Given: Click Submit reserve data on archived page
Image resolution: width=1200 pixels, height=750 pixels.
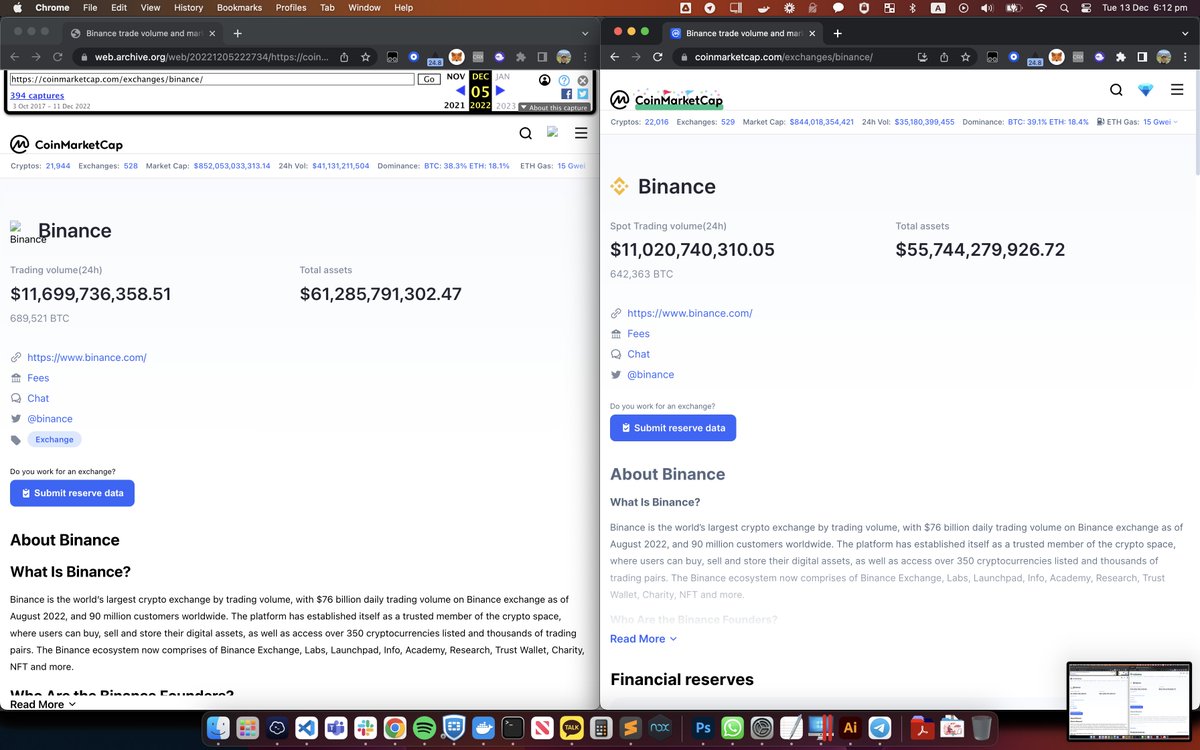Looking at the screenshot, I should coord(72,493).
